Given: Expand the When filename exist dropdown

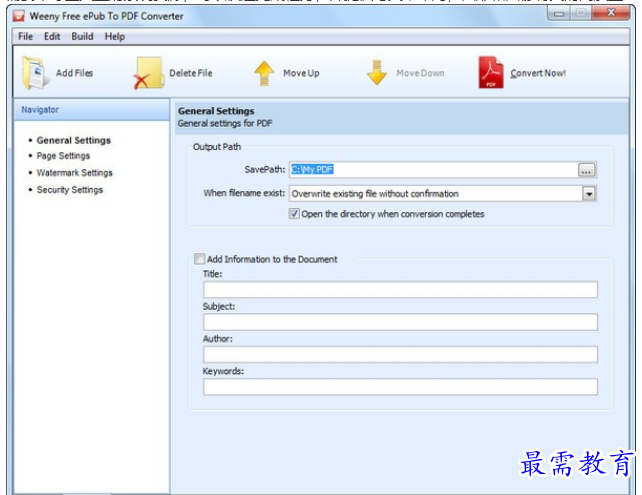Looking at the screenshot, I should click(x=589, y=194).
